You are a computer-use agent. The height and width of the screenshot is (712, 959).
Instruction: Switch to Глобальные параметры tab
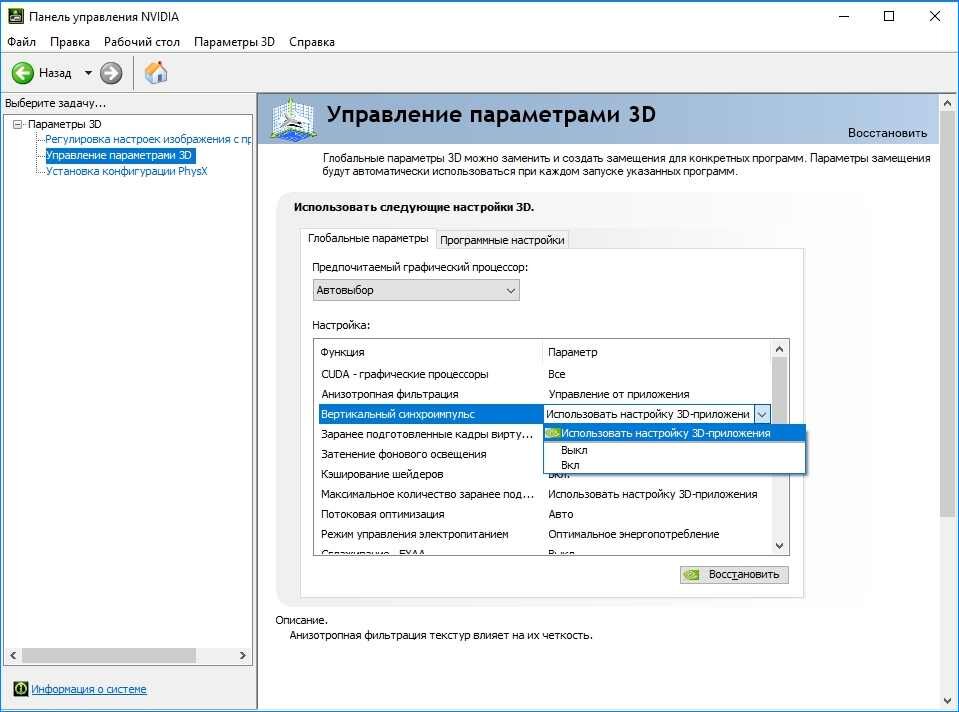click(x=368, y=239)
